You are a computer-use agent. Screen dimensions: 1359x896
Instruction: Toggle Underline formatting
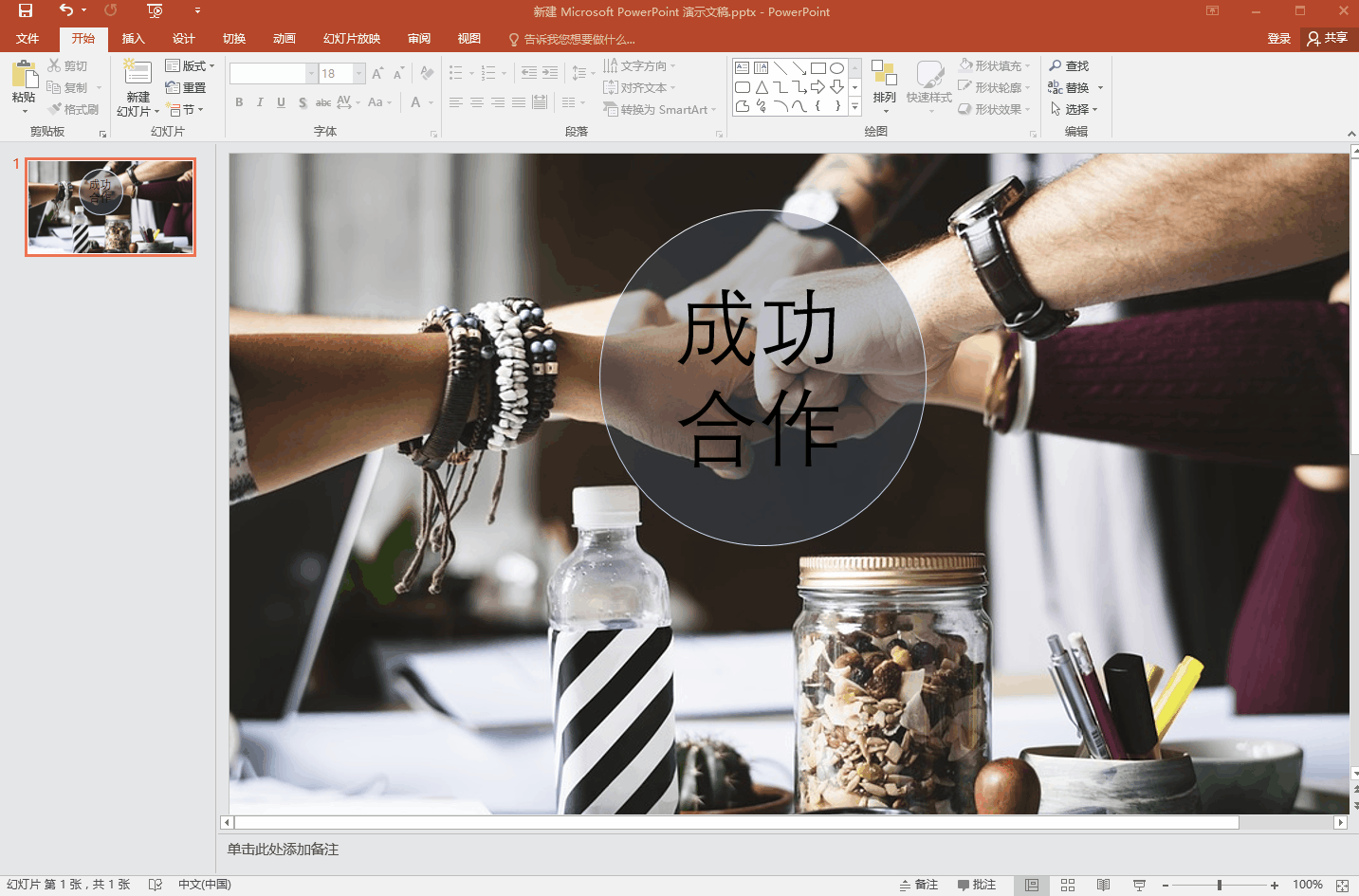[x=281, y=102]
